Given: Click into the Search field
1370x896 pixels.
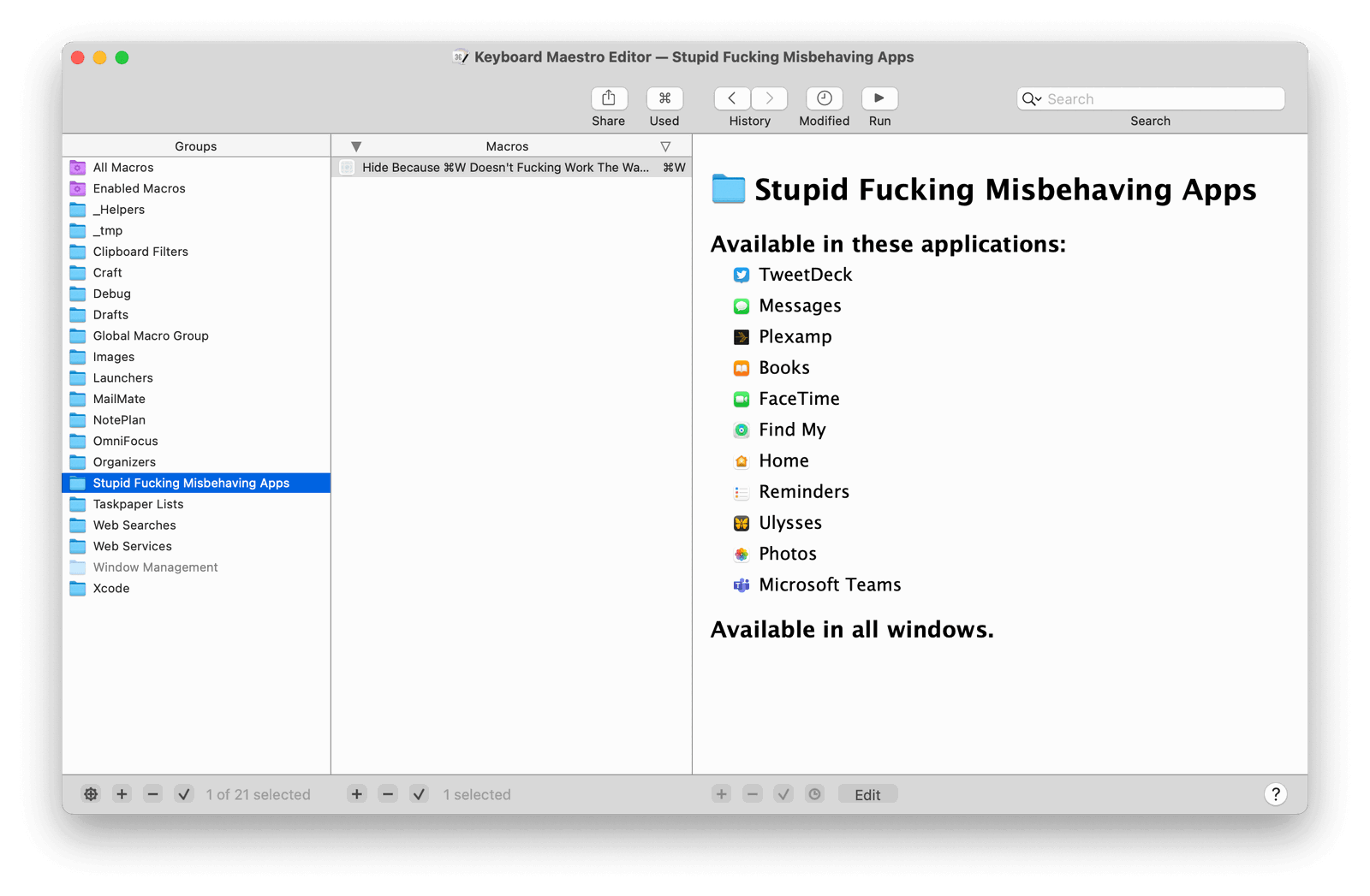Looking at the screenshot, I should click(1160, 99).
